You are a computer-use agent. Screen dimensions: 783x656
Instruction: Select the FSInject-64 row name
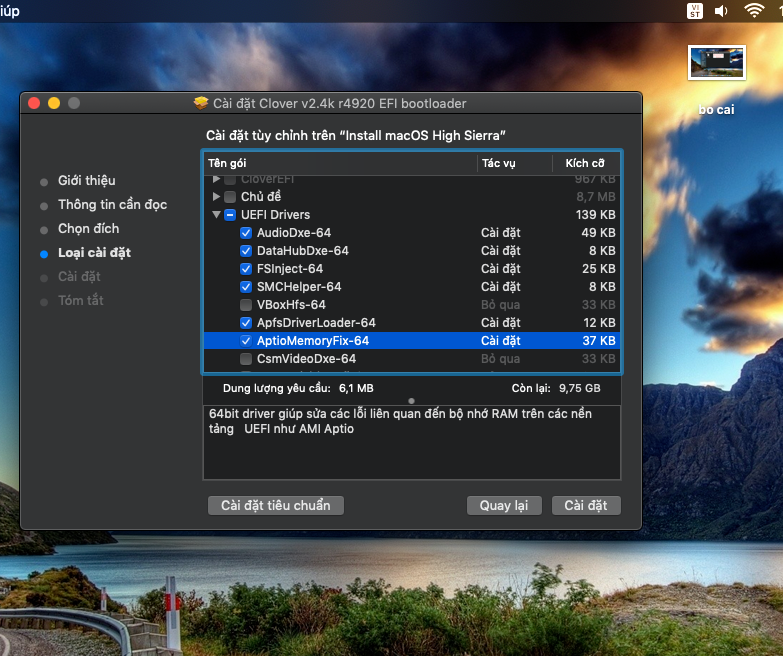[290, 269]
